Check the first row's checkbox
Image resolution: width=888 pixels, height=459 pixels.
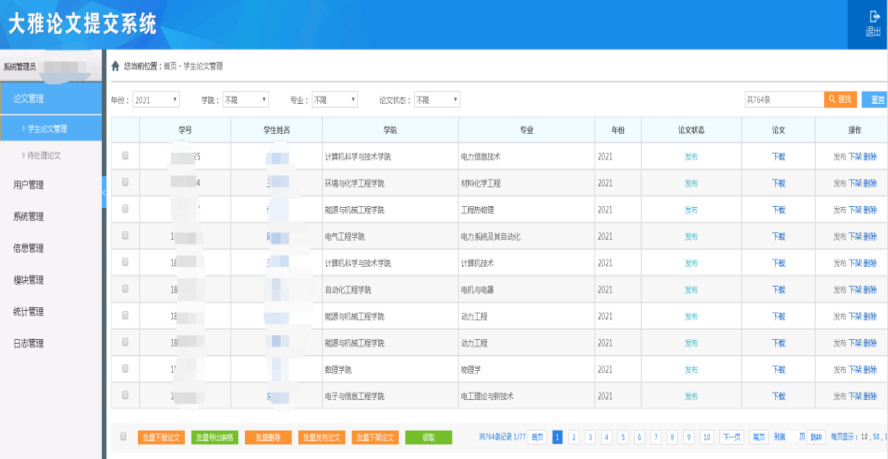[x=125, y=156]
